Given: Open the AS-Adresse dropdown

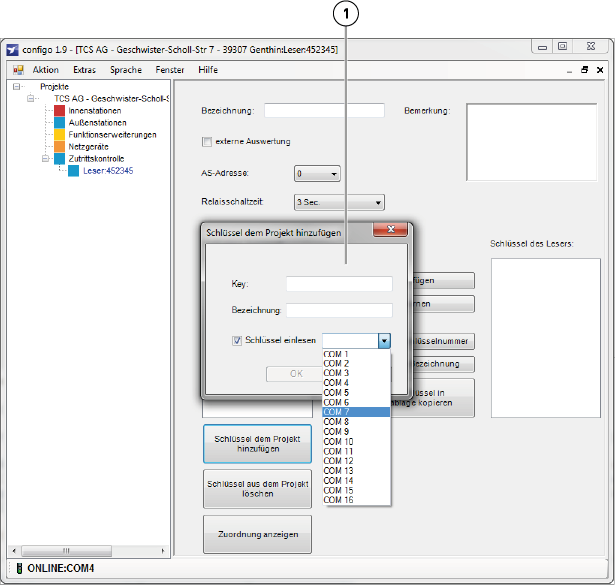Looking at the screenshot, I should (334, 174).
